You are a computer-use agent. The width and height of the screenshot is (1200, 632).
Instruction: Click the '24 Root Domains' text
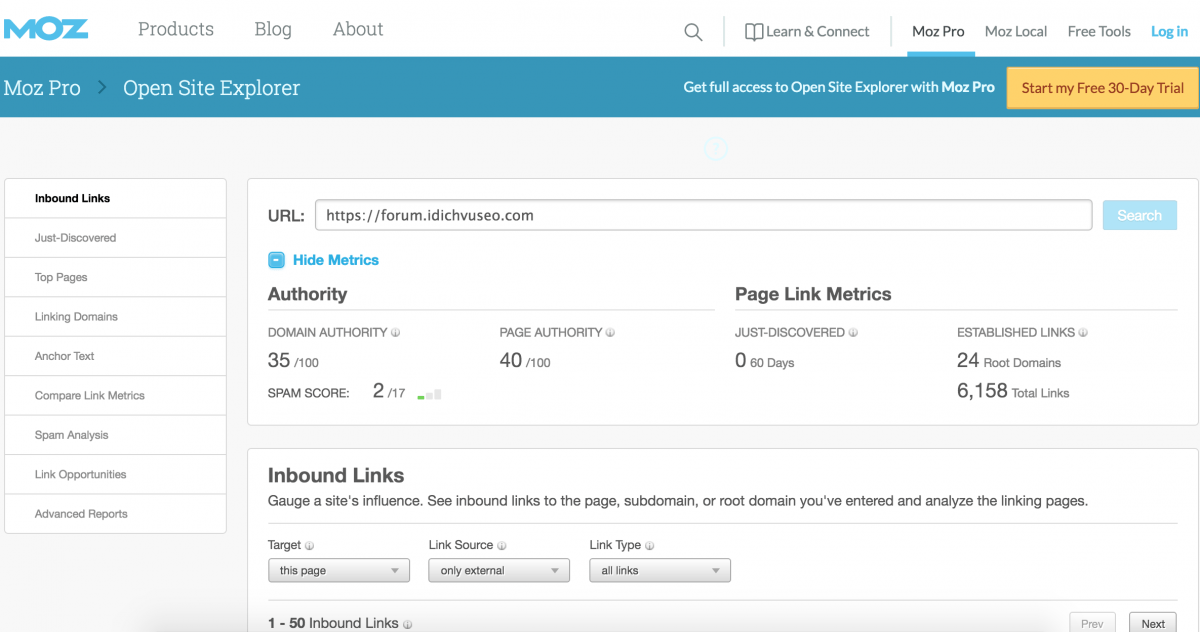tap(1009, 361)
